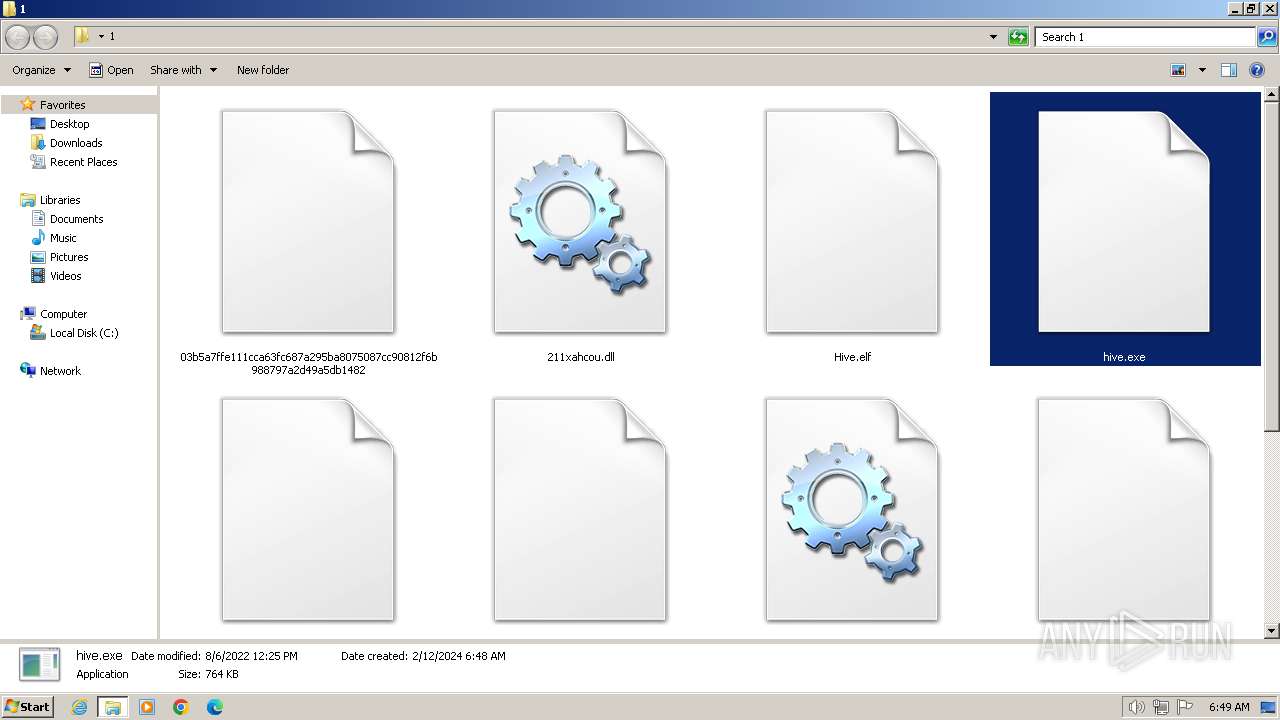Screen dimensions: 1280x720
Task: Select the 03b5a7ffe111cca63fc687 hash file icon
Action: [x=308, y=222]
